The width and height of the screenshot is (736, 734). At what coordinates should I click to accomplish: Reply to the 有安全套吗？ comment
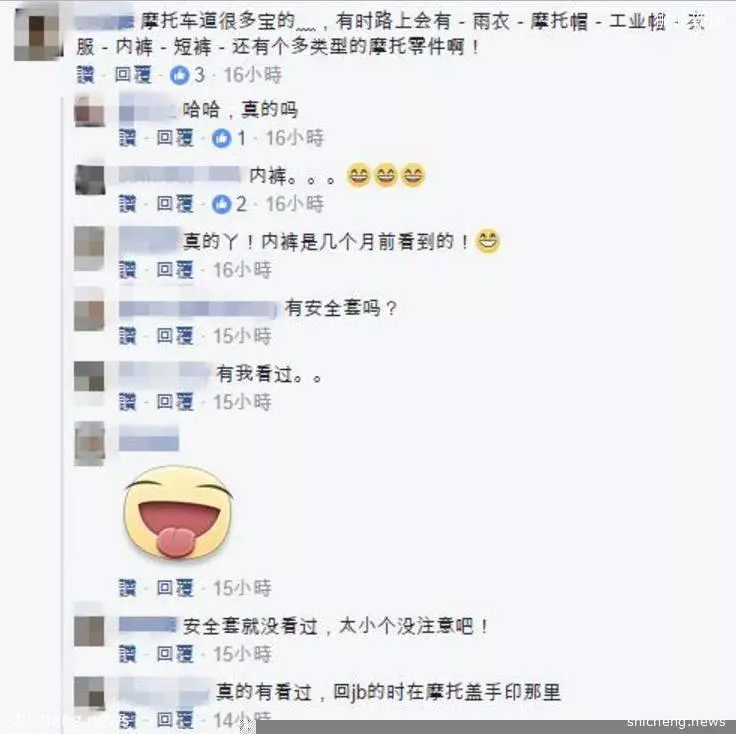pyautogui.click(x=175, y=336)
